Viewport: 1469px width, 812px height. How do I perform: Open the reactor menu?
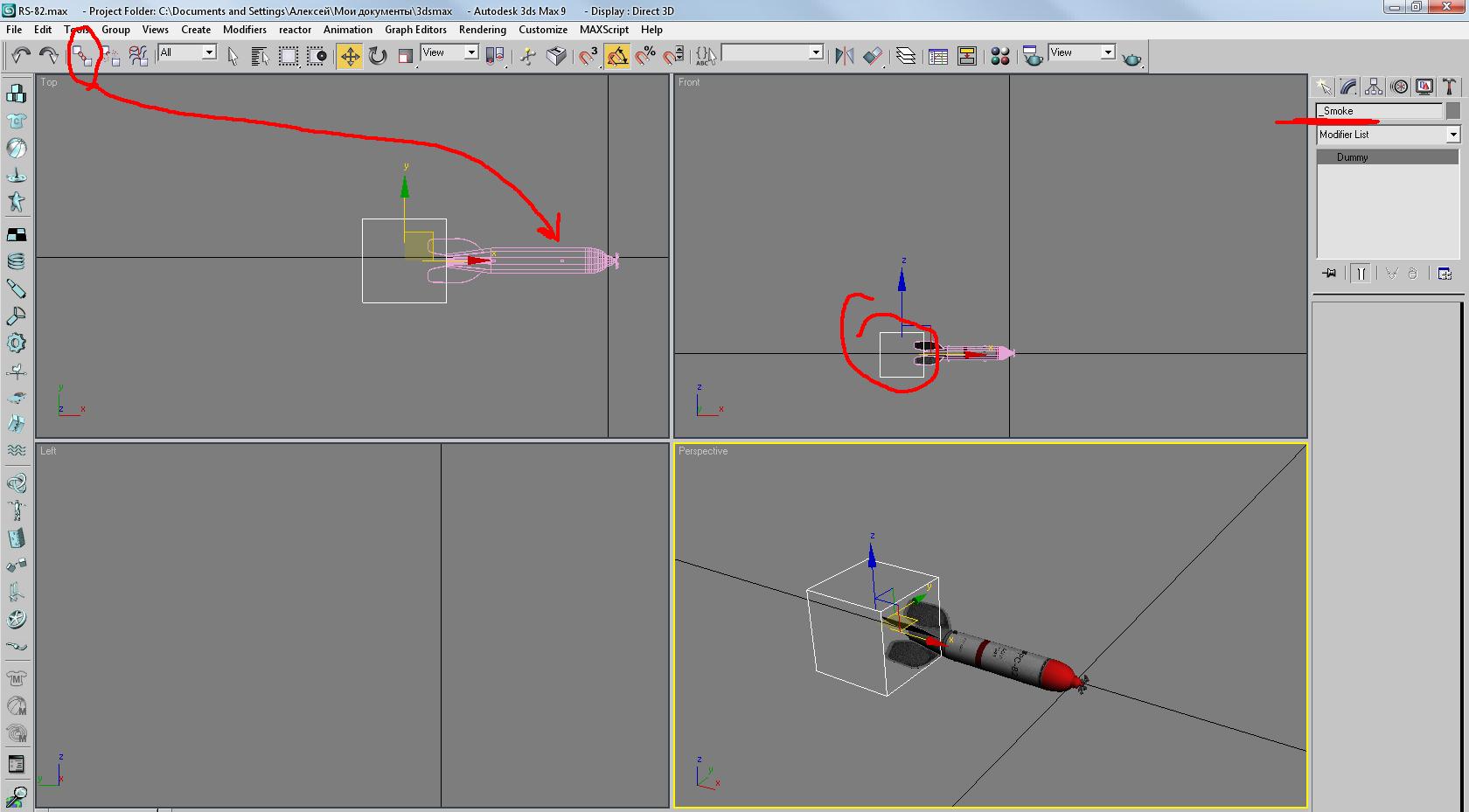pyautogui.click(x=296, y=29)
